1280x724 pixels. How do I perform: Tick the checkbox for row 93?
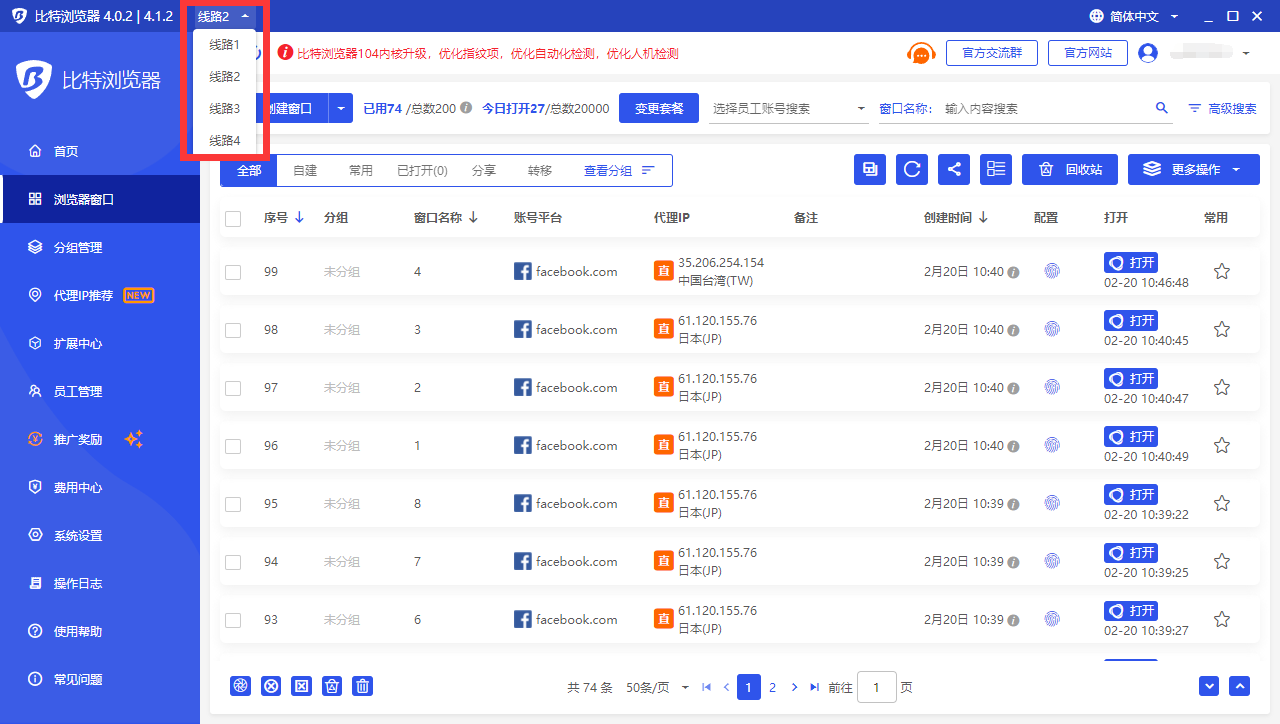tap(233, 620)
